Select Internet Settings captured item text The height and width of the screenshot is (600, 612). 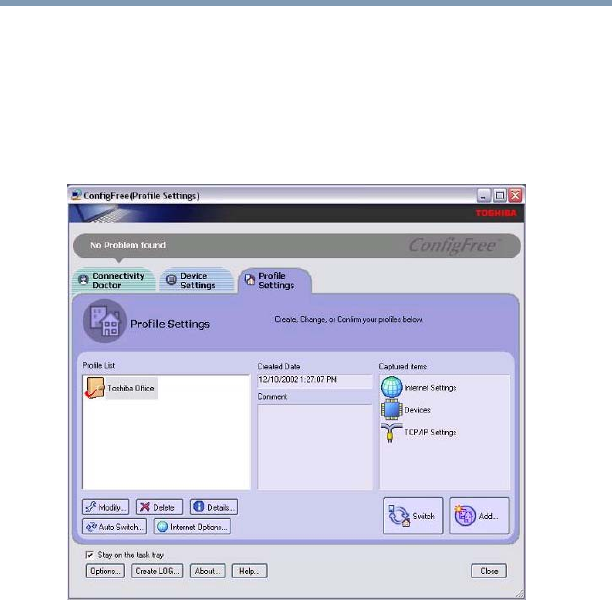430,388
